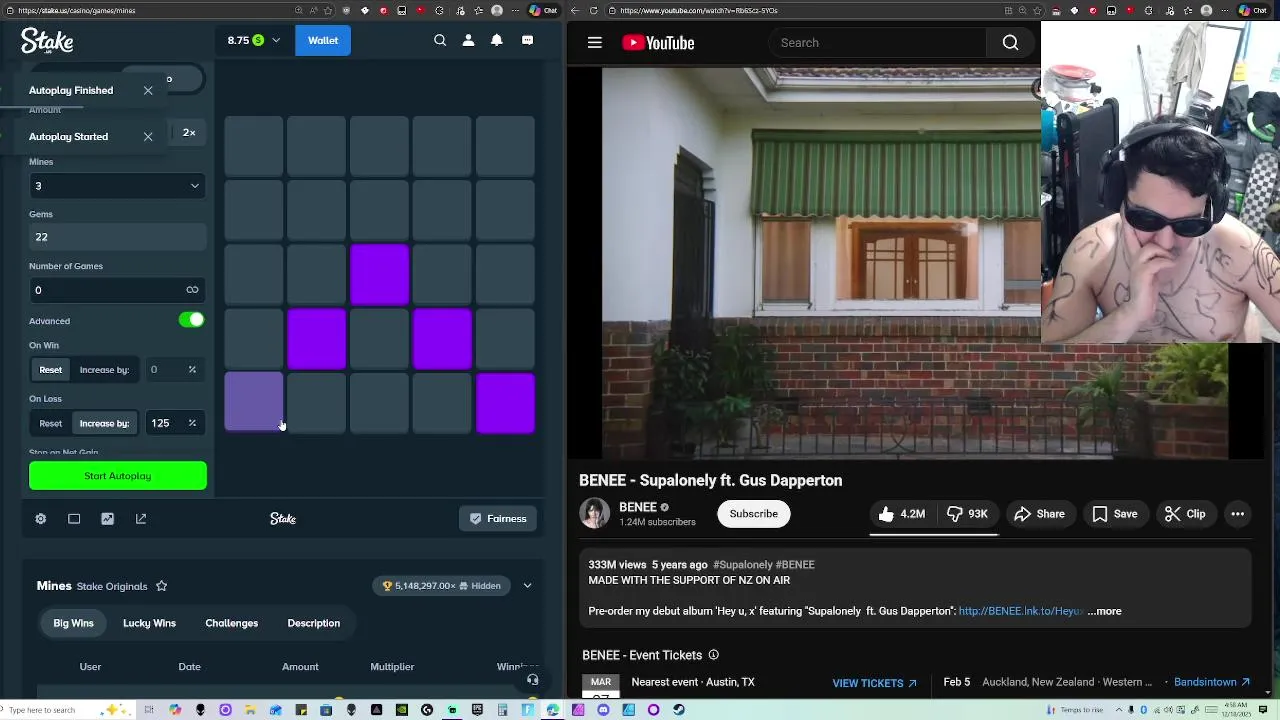Viewport: 1280px width, 720px height.
Task: Favorite the Mines game with star
Action: pos(161,586)
